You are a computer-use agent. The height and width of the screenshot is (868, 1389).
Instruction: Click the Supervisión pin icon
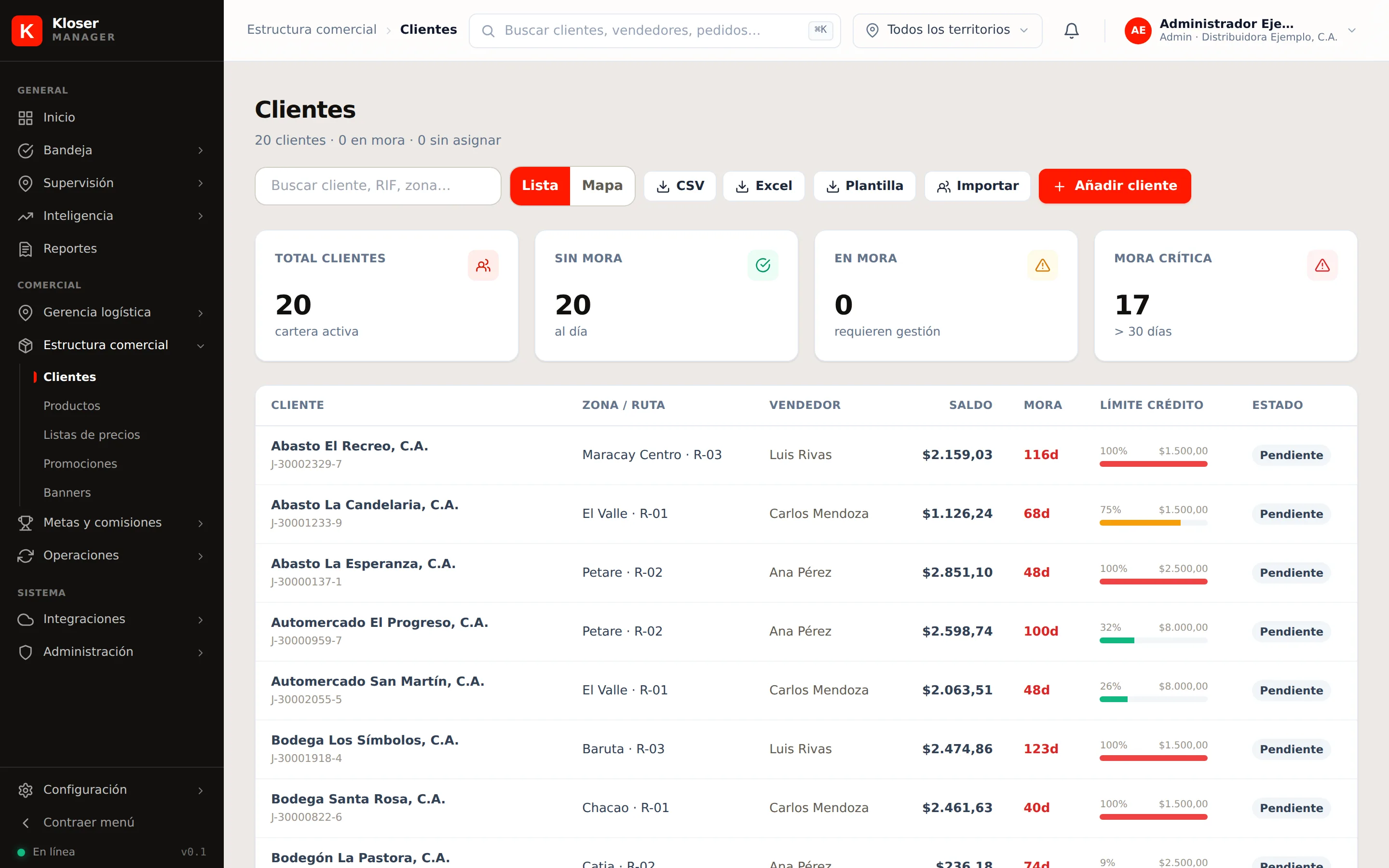coord(25,183)
